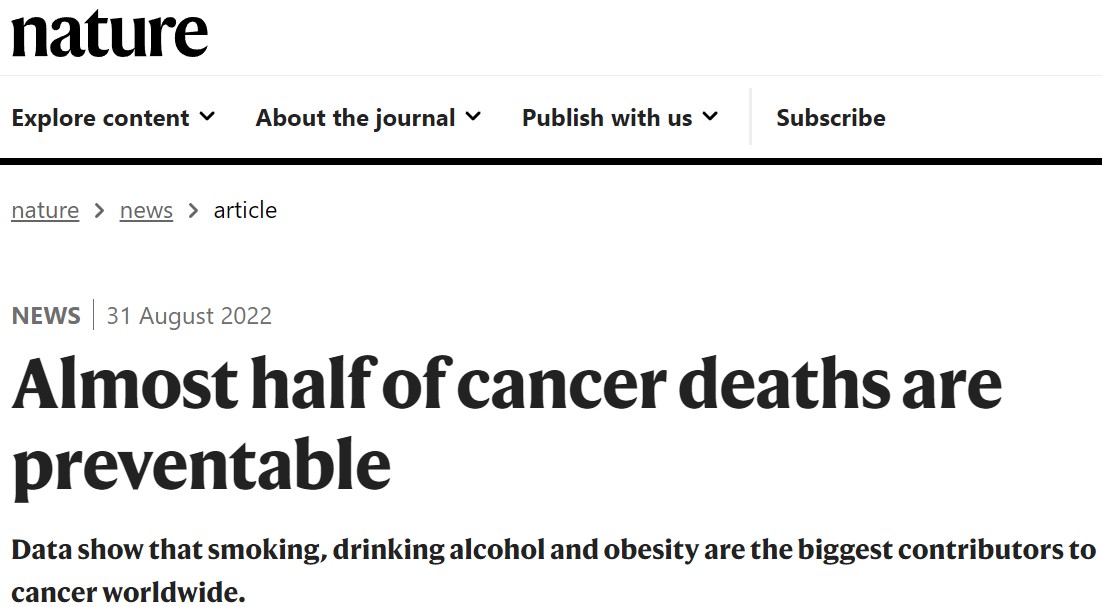Click the breadcrumb arrow between nature and news

(99, 211)
